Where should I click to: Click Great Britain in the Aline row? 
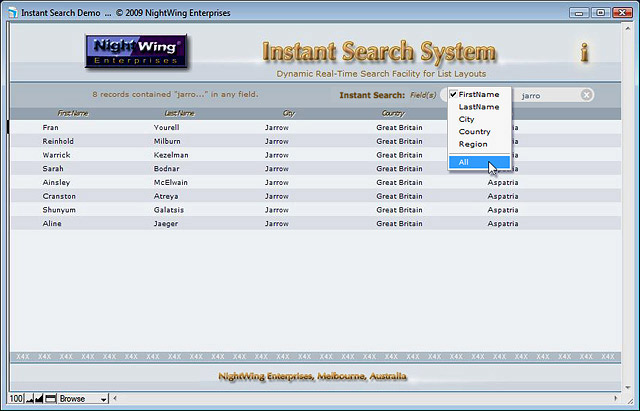point(399,224)
